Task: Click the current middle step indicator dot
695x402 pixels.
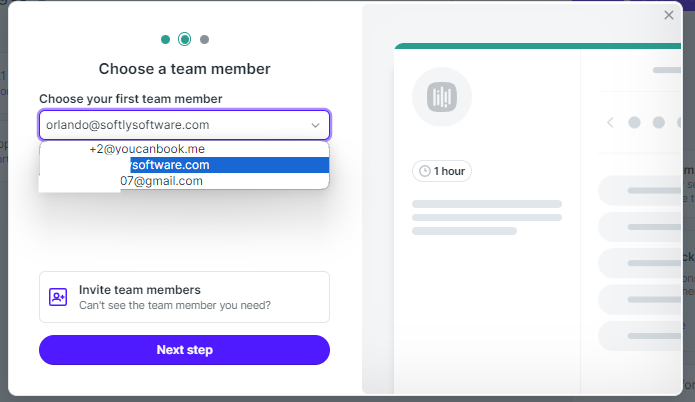Action: (x=185, y=40)
